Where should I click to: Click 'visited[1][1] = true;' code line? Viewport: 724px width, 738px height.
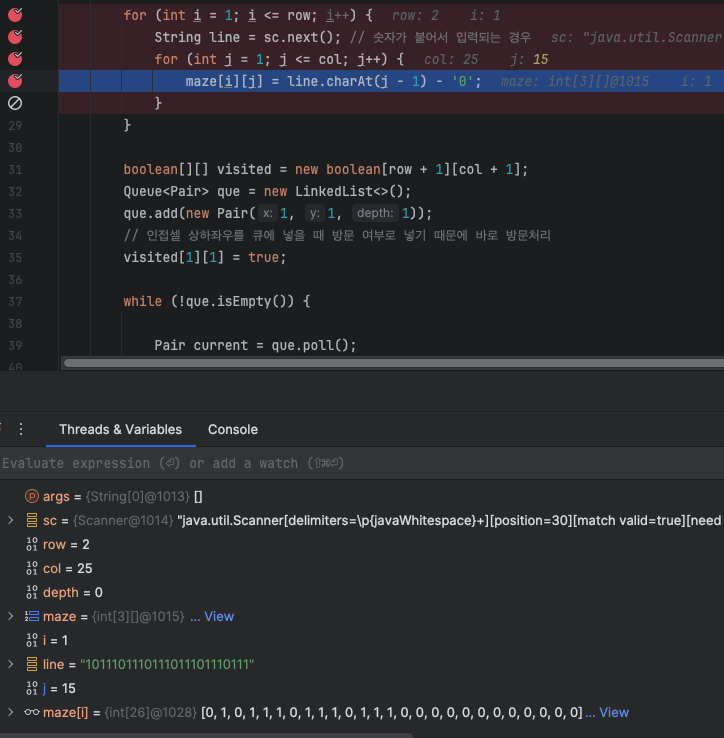click(x=204, y=257)
